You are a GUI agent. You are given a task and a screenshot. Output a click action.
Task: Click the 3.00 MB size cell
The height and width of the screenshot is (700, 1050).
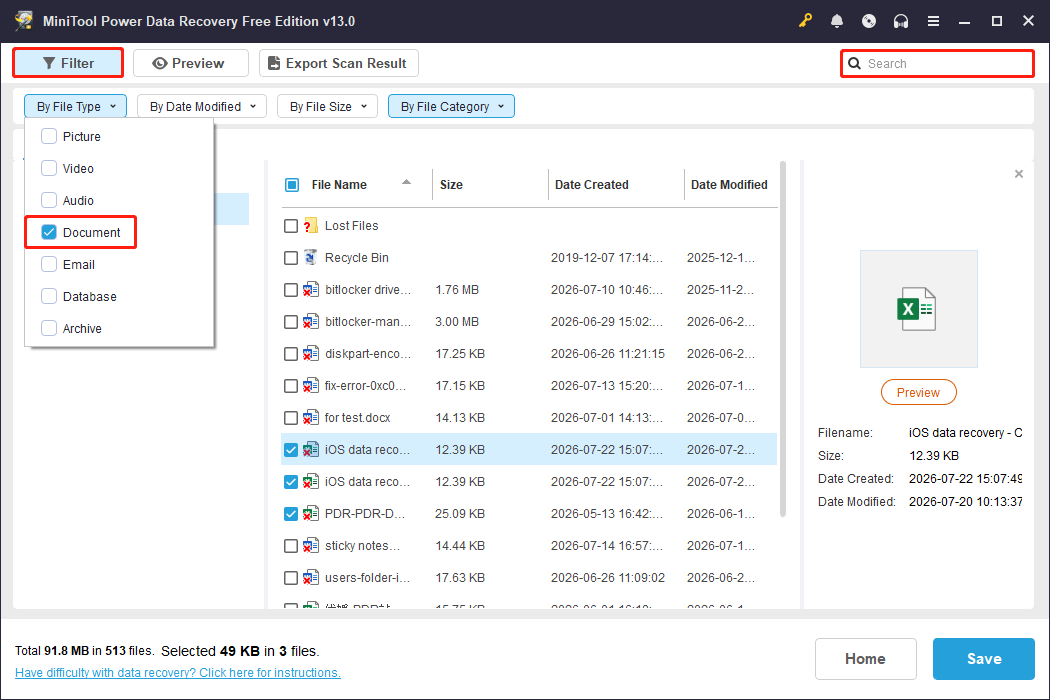[x=457, y=322]
